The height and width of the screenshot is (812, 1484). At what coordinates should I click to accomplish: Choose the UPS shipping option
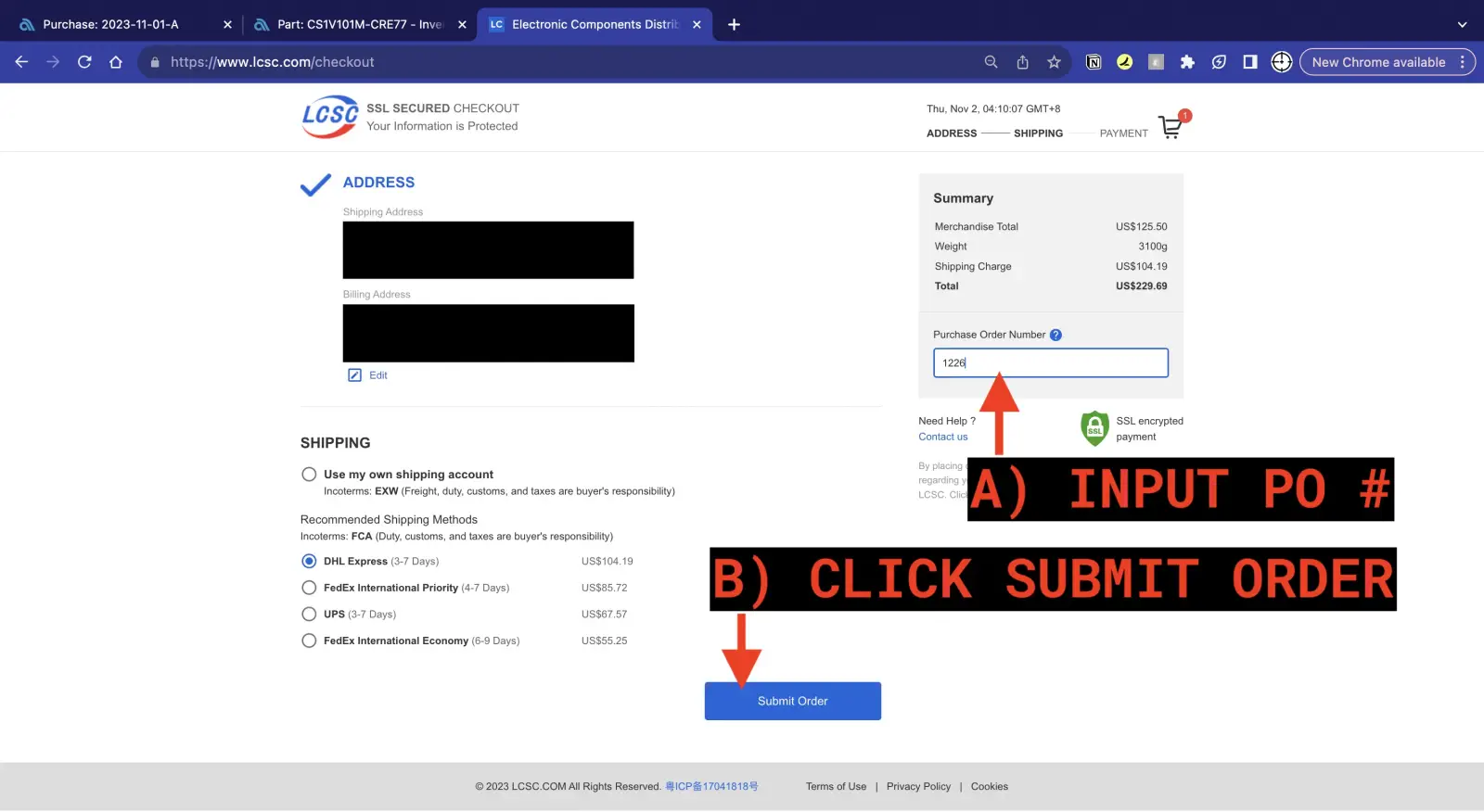coord(309,615)
